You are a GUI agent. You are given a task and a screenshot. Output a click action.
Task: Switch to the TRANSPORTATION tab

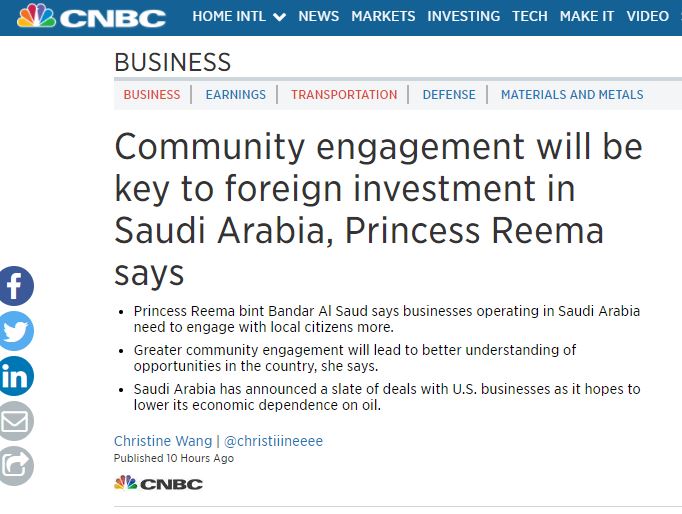344,94
